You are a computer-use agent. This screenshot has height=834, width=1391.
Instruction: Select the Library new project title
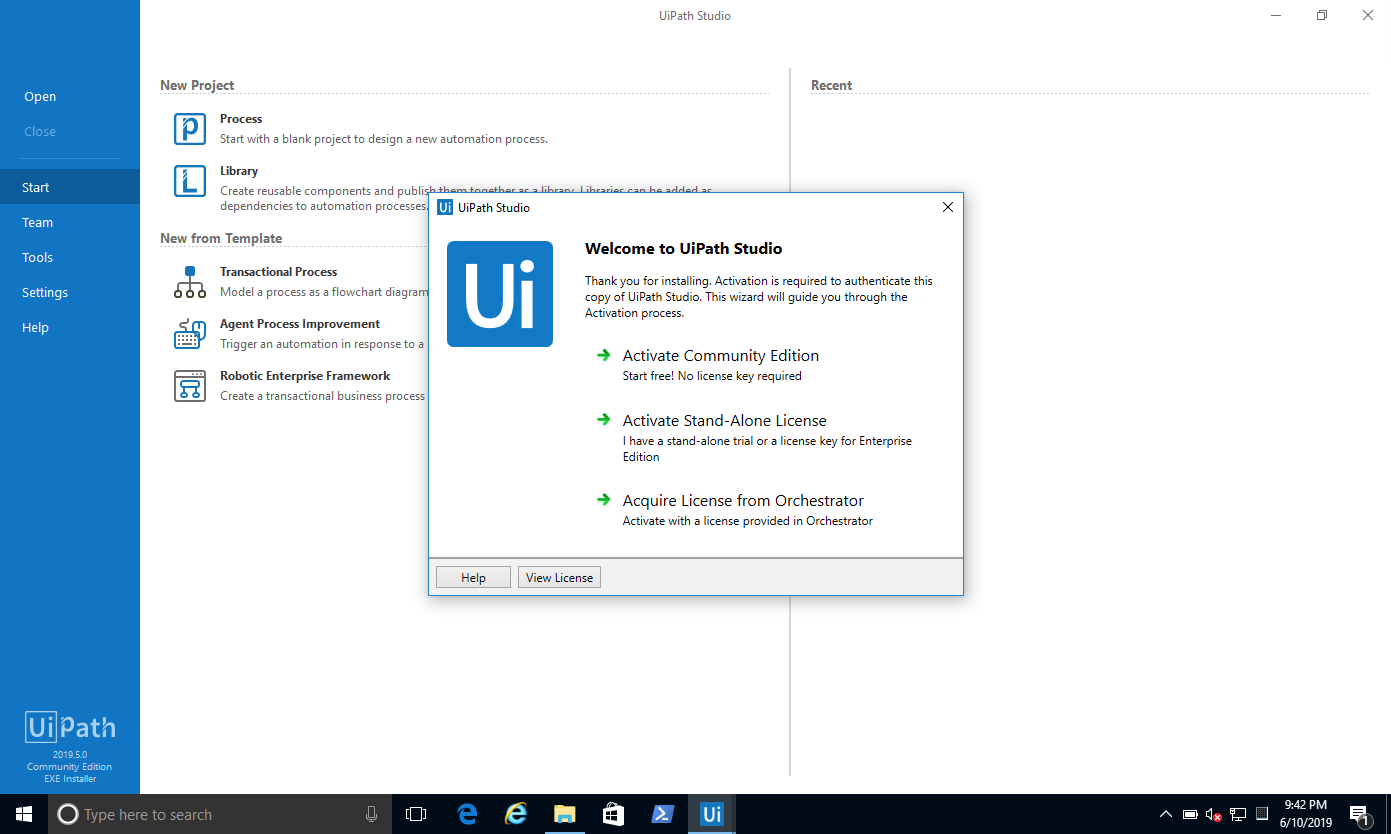[239, 171]
